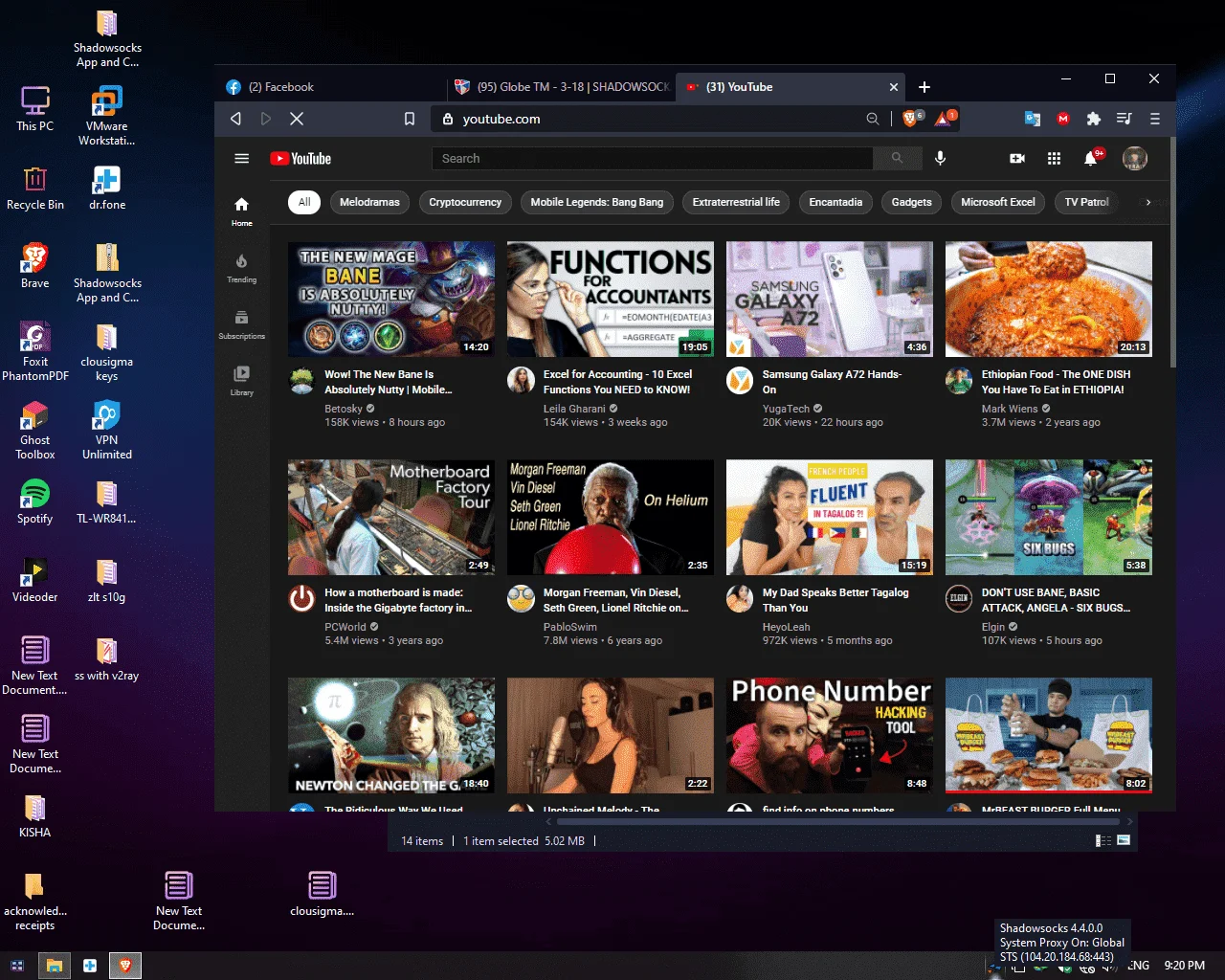Select the Recycle Bin desktop icon

35,189
